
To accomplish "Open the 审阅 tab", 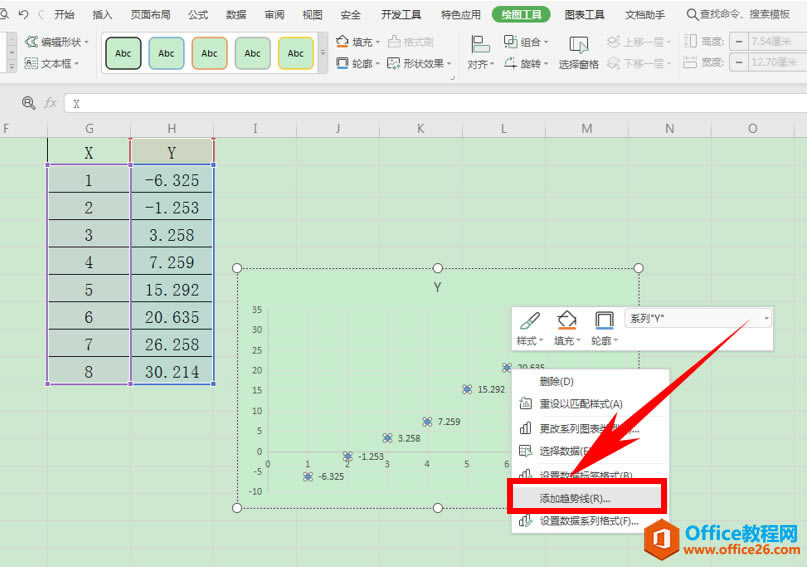I will pos(274,14).
